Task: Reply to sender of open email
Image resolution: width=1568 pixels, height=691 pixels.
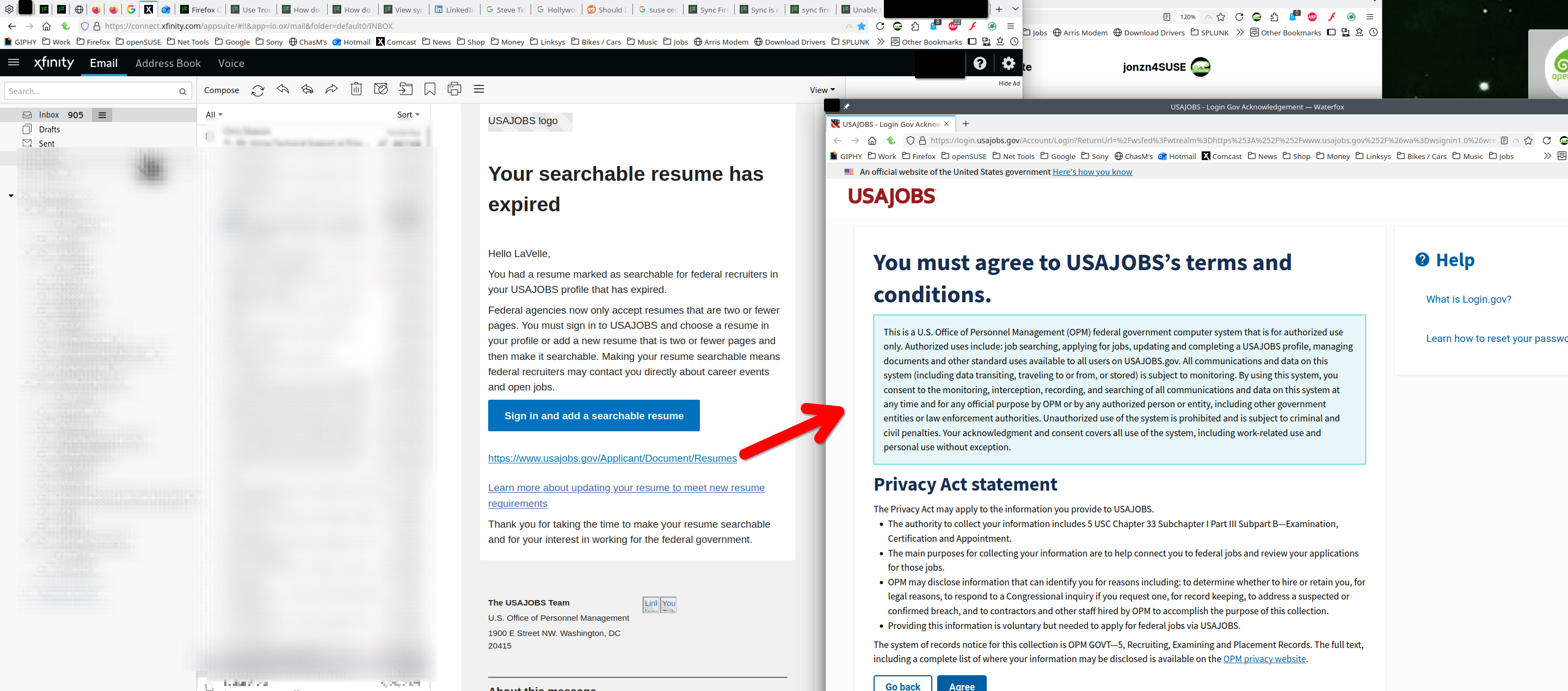Action: click(282, 89)
